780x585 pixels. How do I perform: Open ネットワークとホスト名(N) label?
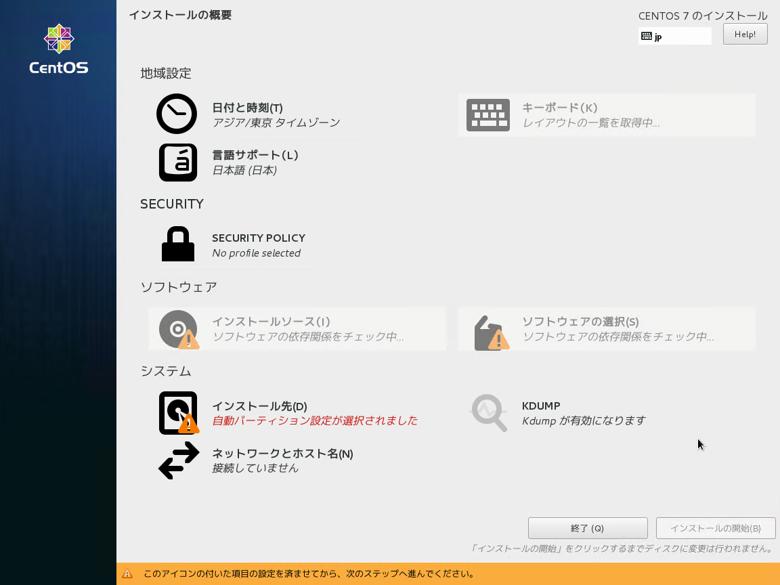pyautogui.click(x=283, y=453)
